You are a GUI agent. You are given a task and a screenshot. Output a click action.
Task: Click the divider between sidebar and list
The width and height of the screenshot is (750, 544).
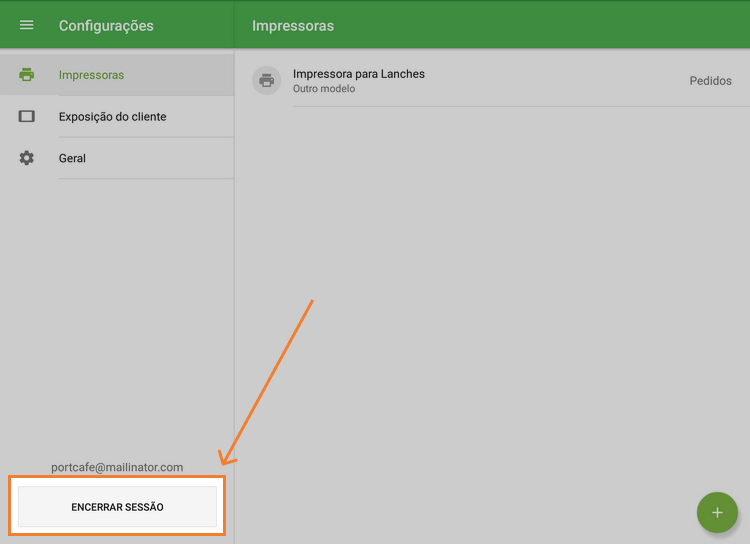[234, 300]
